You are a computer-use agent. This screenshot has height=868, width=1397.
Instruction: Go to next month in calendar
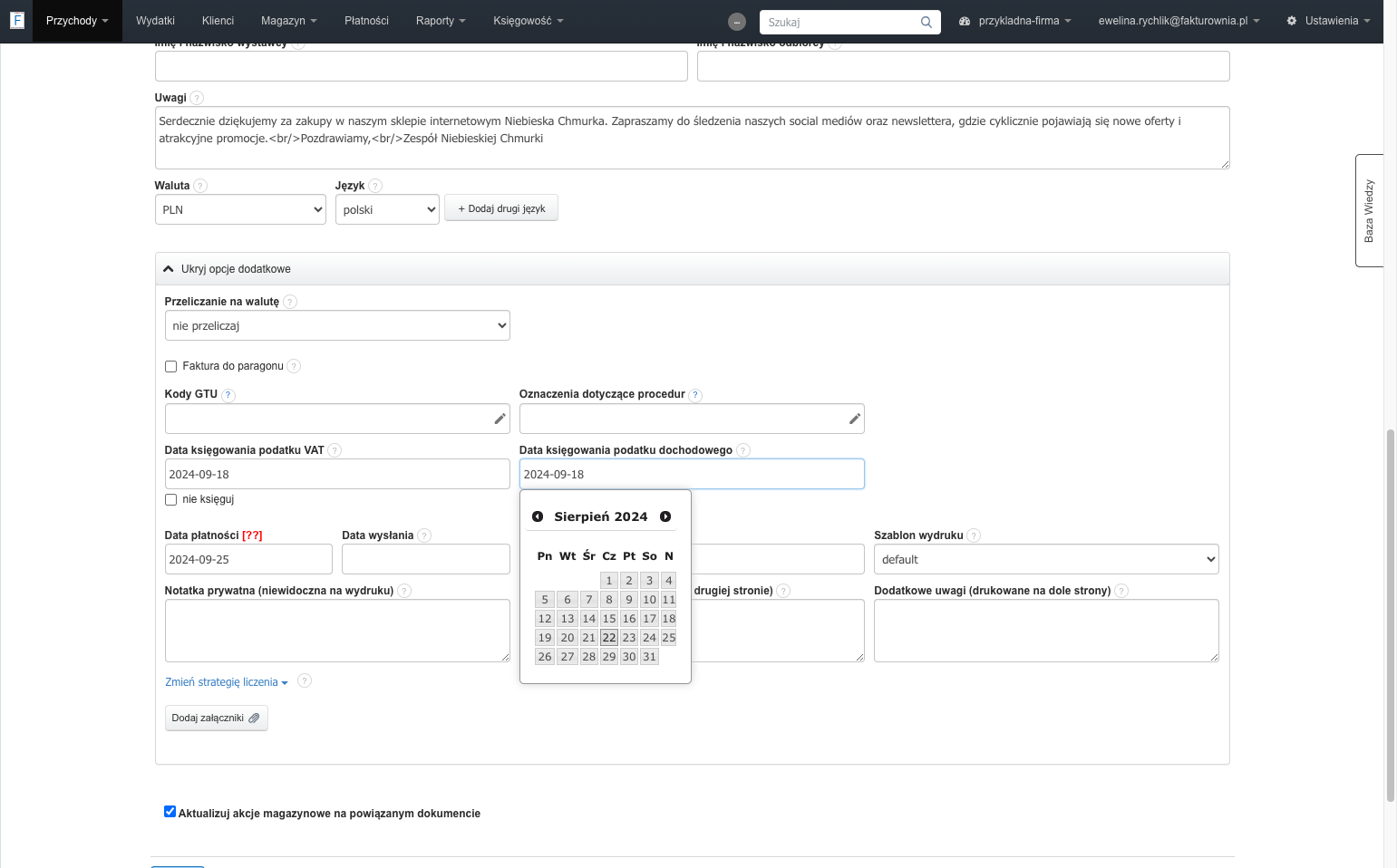tap(665, 516)
